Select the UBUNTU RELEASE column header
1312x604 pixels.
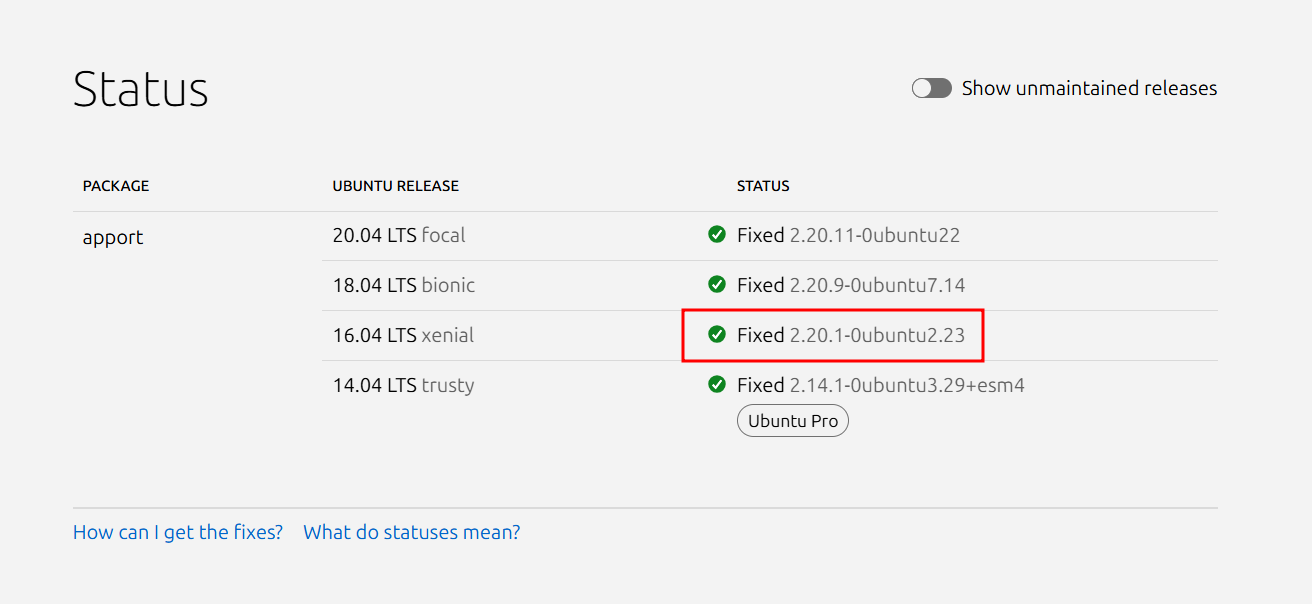[x=396, y=186]
